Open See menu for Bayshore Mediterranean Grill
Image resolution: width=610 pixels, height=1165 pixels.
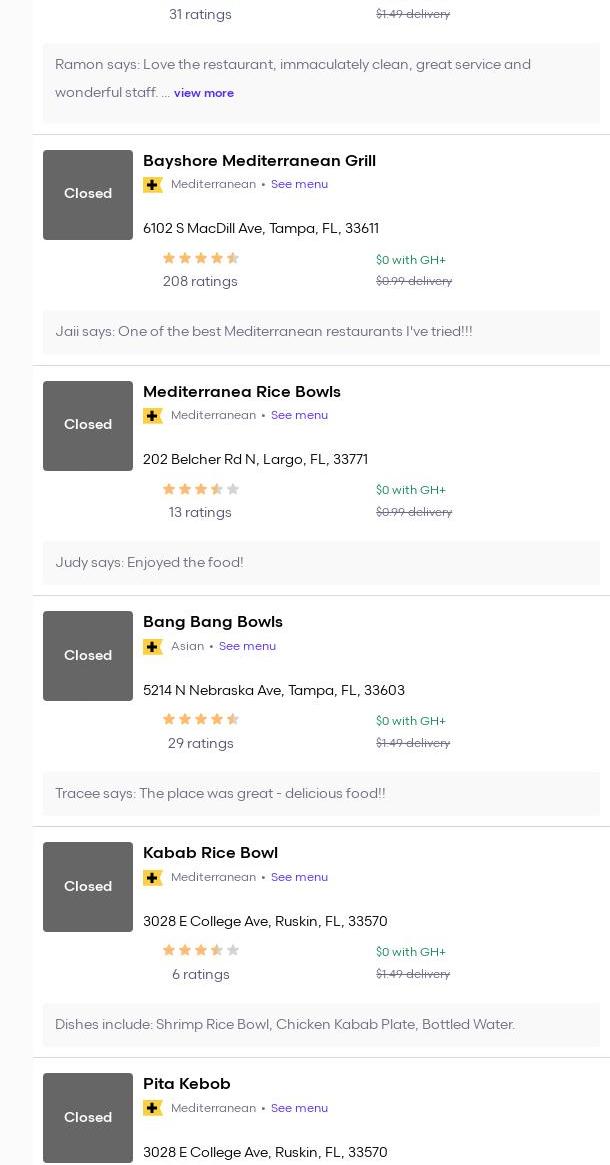299,184
